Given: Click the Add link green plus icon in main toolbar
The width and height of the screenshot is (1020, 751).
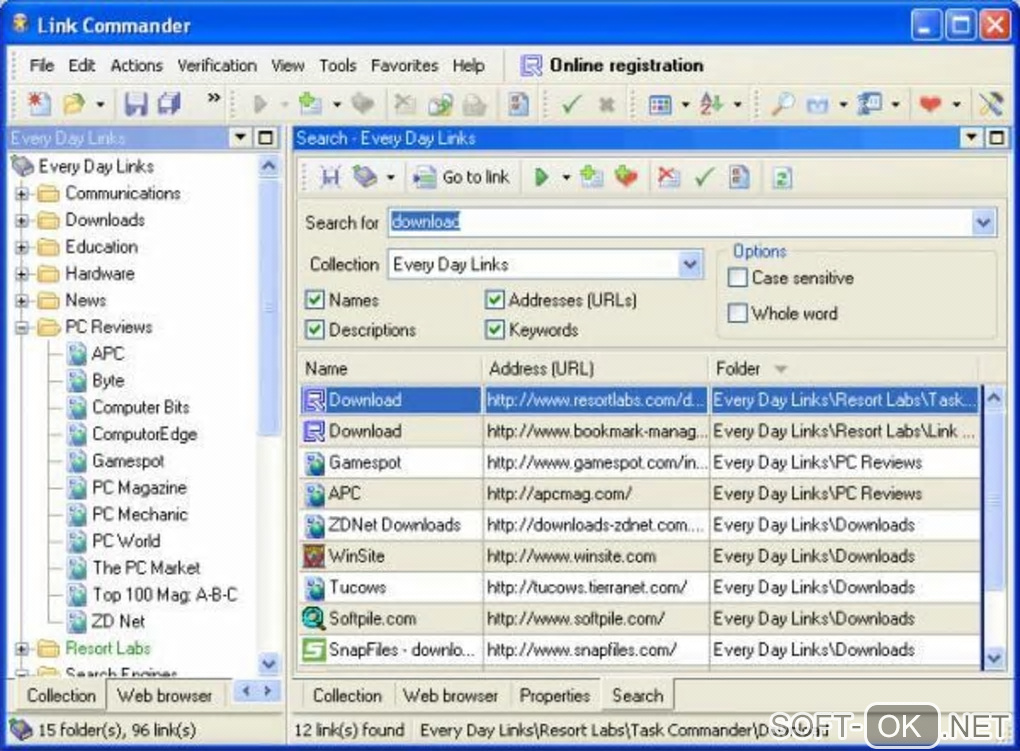Looking at the screenshot, I should 310,103.
